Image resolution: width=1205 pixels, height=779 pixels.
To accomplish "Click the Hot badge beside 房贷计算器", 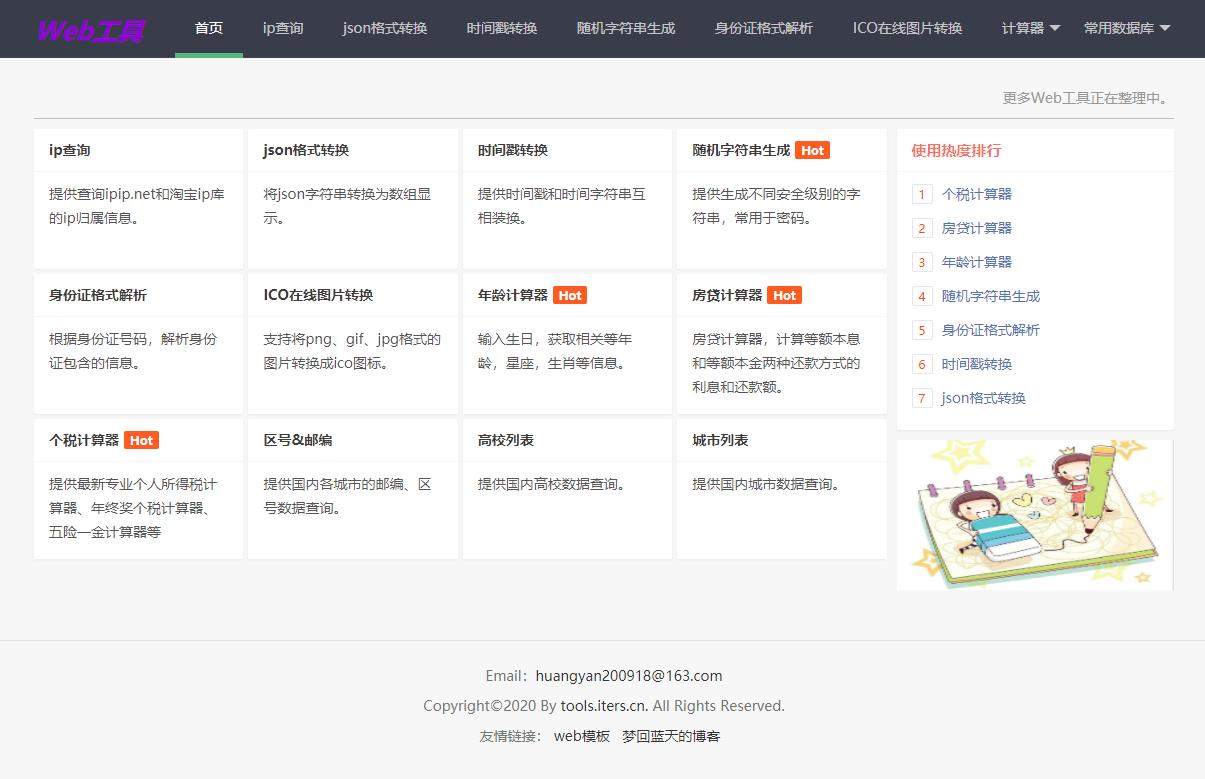I will pos(784,295).
